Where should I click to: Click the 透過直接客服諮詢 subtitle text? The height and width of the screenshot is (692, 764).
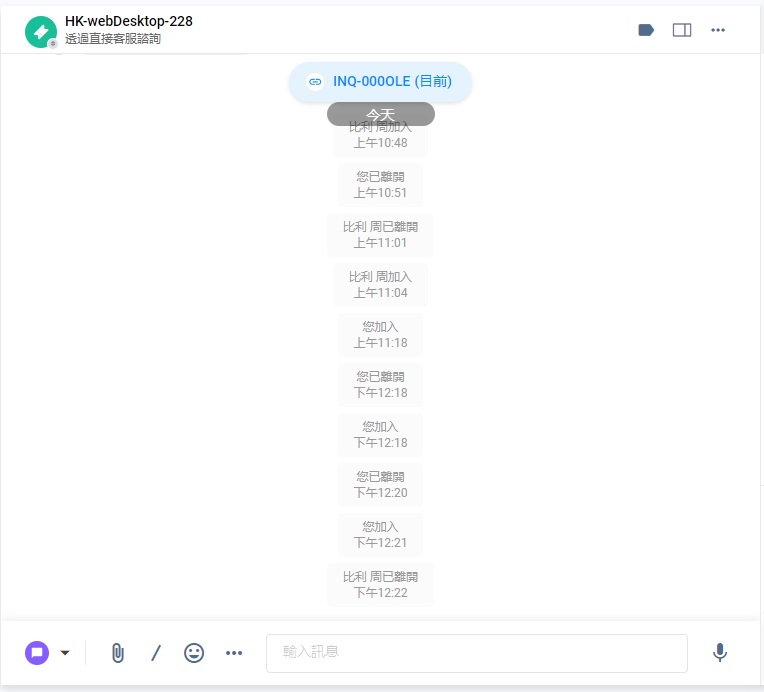[113, 39]
